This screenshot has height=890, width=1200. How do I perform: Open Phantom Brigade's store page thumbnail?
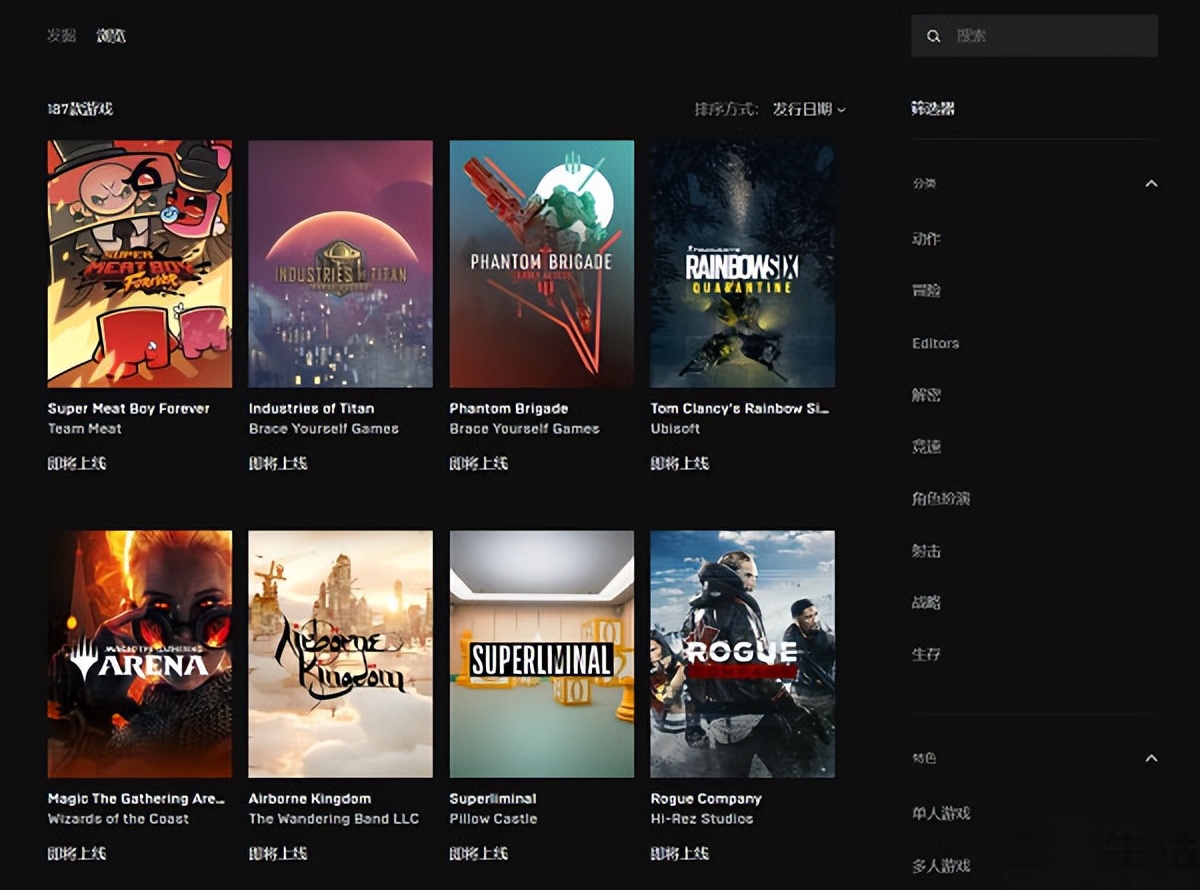541,263
